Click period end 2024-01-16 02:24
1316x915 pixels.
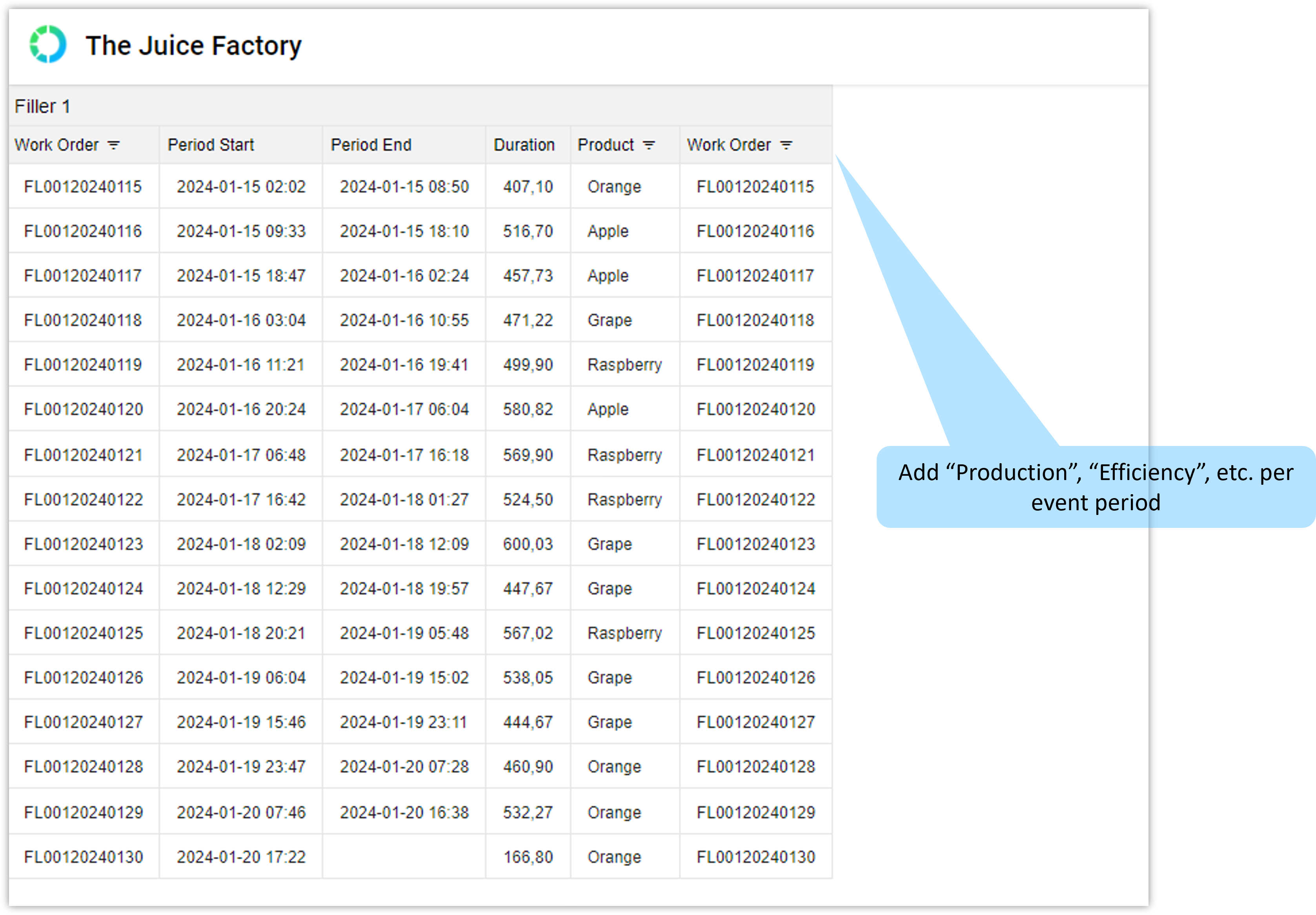point(405,276)
